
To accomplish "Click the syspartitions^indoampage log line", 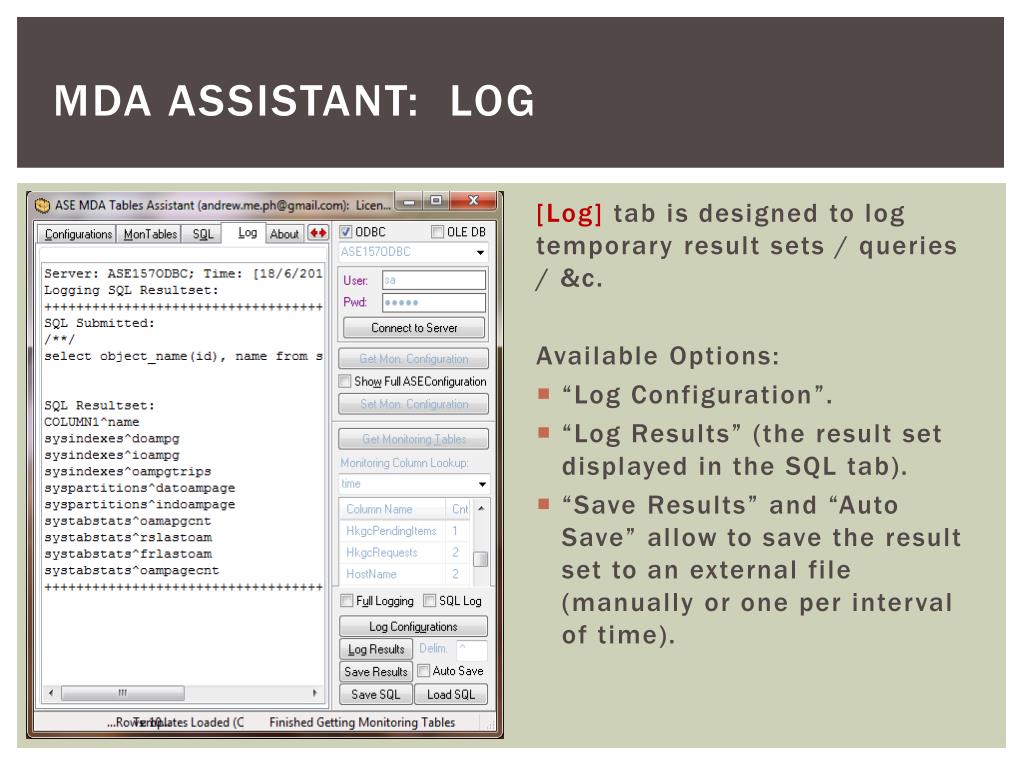I will pyautogui.click(x=139, y=504).
